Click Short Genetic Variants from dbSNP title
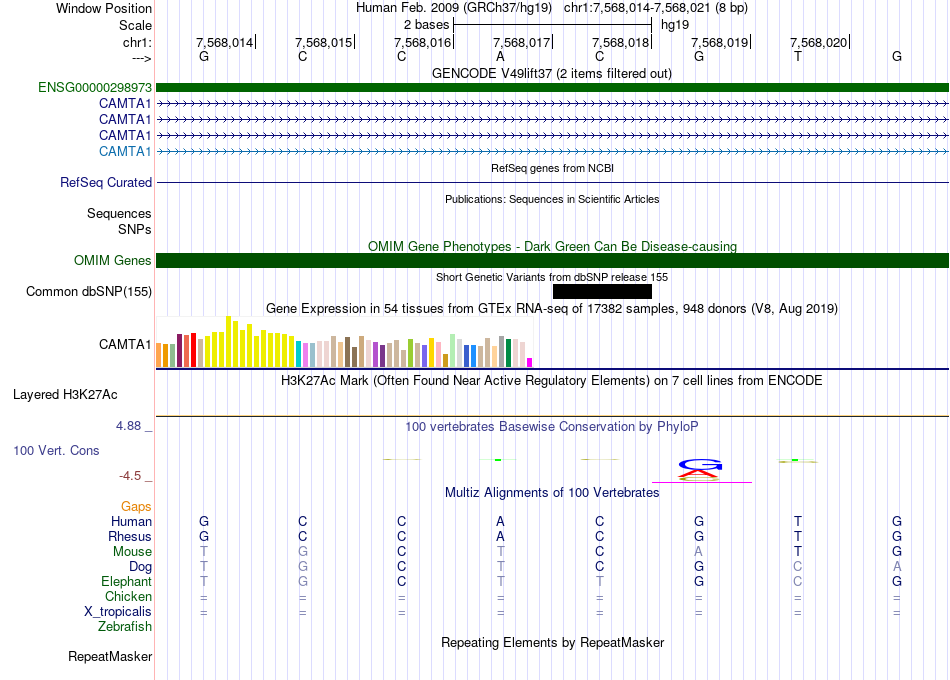950x680 pixels. click(x=552, y=277)
